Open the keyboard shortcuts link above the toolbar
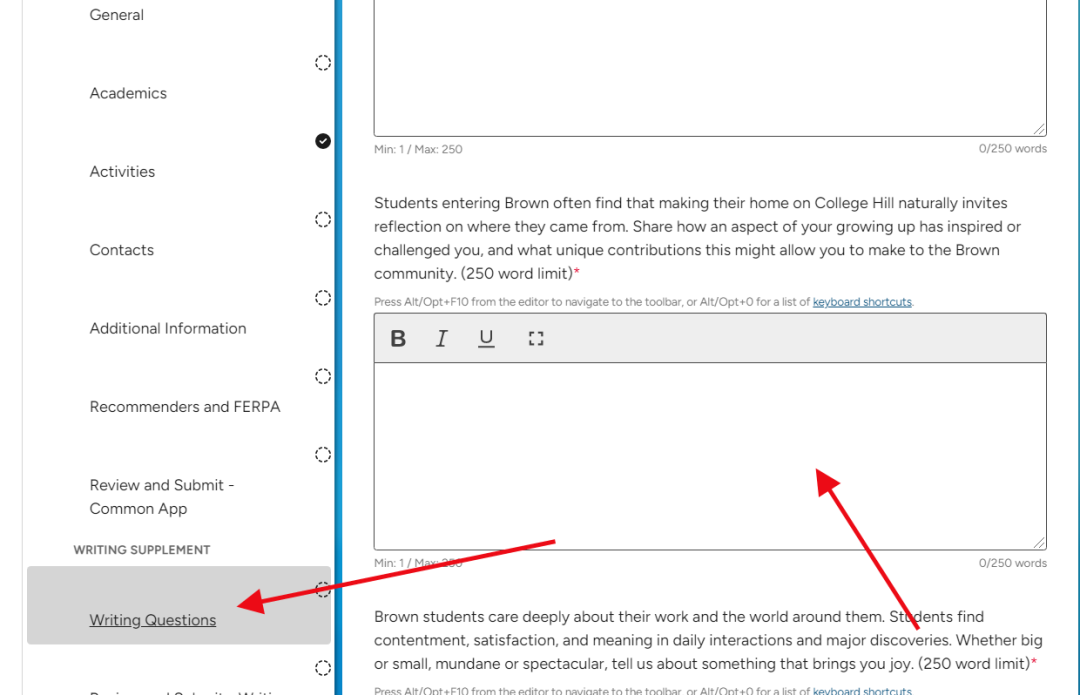The height and width of the screenshot is (695, 1080). point(862,302)
